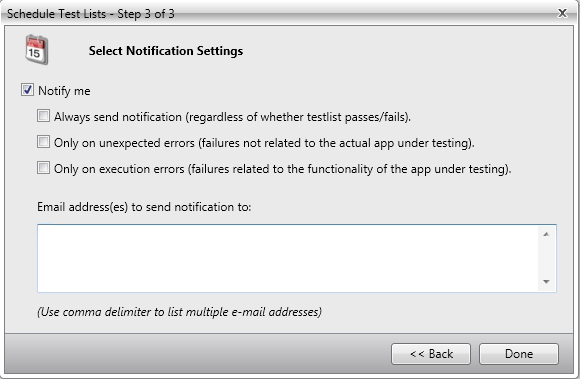The height and width of the screenshot is (379, 580).
Task: Click the calendar icon showing 15
Action: 37,50
